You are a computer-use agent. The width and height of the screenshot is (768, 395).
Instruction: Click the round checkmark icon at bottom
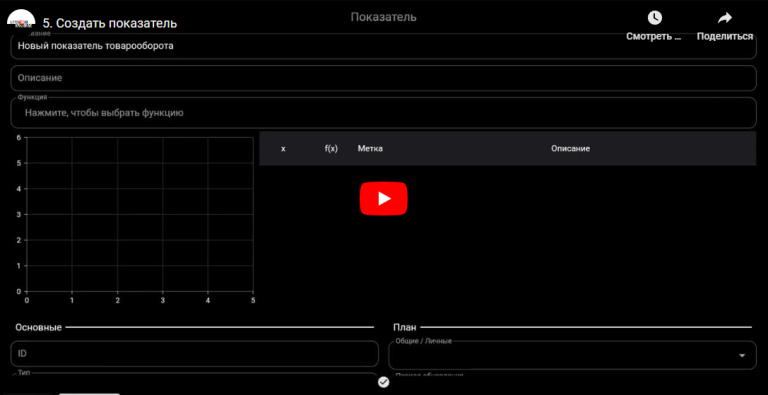click(384, 382)
